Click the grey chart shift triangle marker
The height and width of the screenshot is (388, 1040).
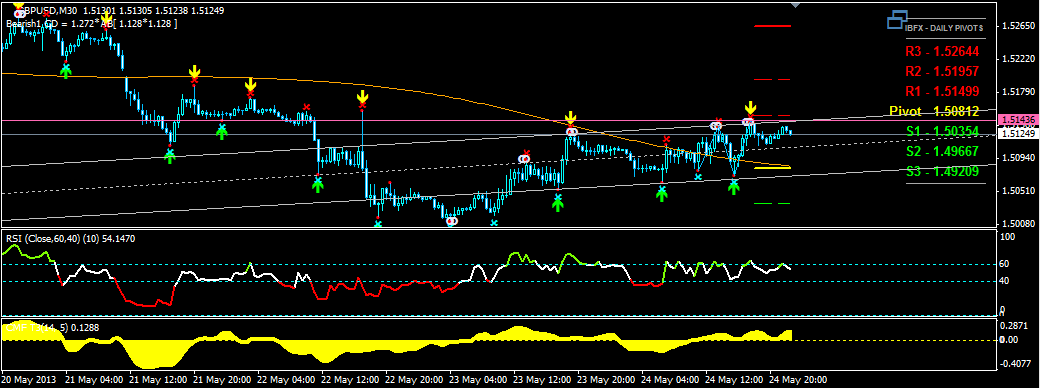click(796, 5)
